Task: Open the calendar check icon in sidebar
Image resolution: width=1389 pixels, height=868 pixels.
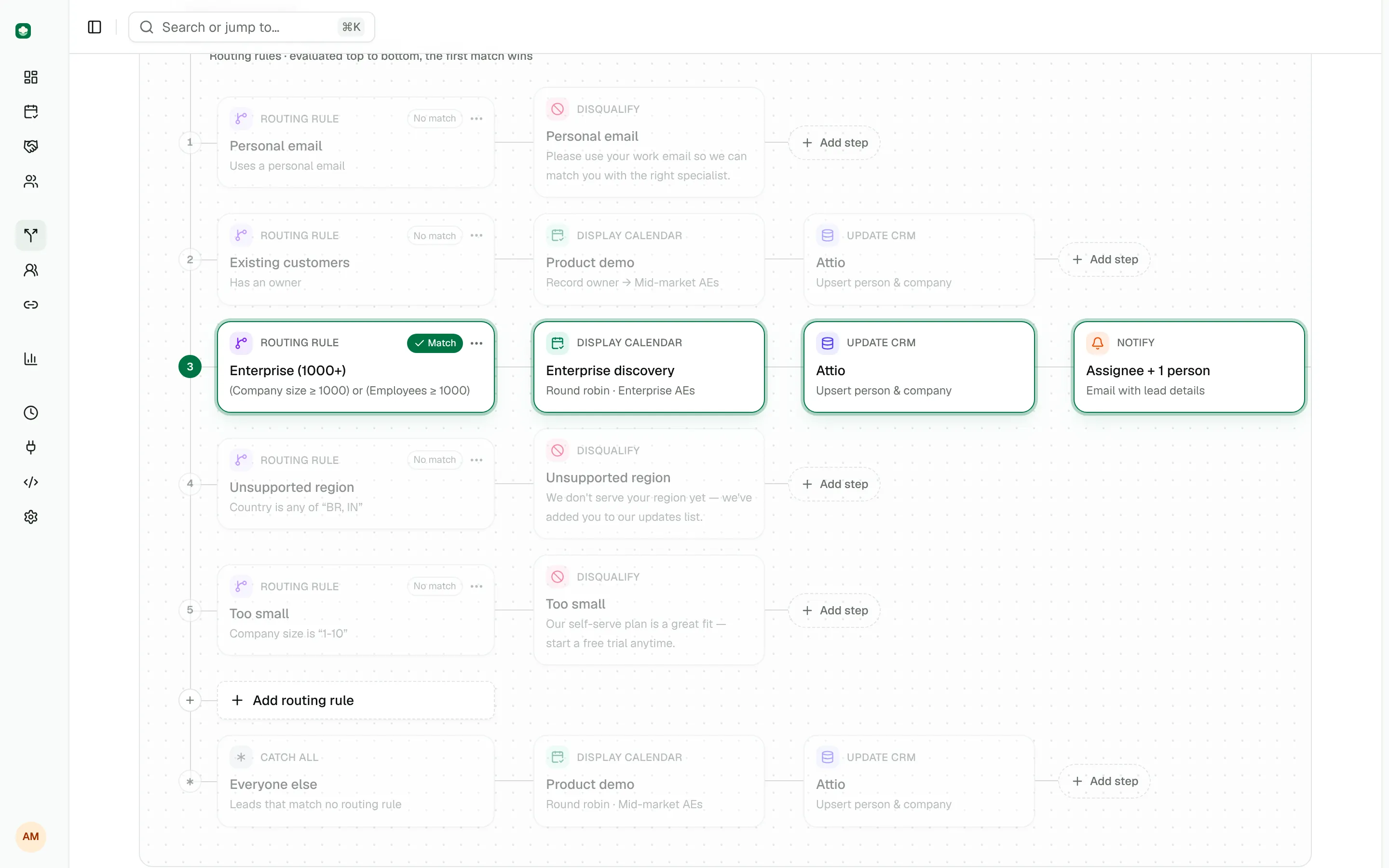Action: point(31,111)
